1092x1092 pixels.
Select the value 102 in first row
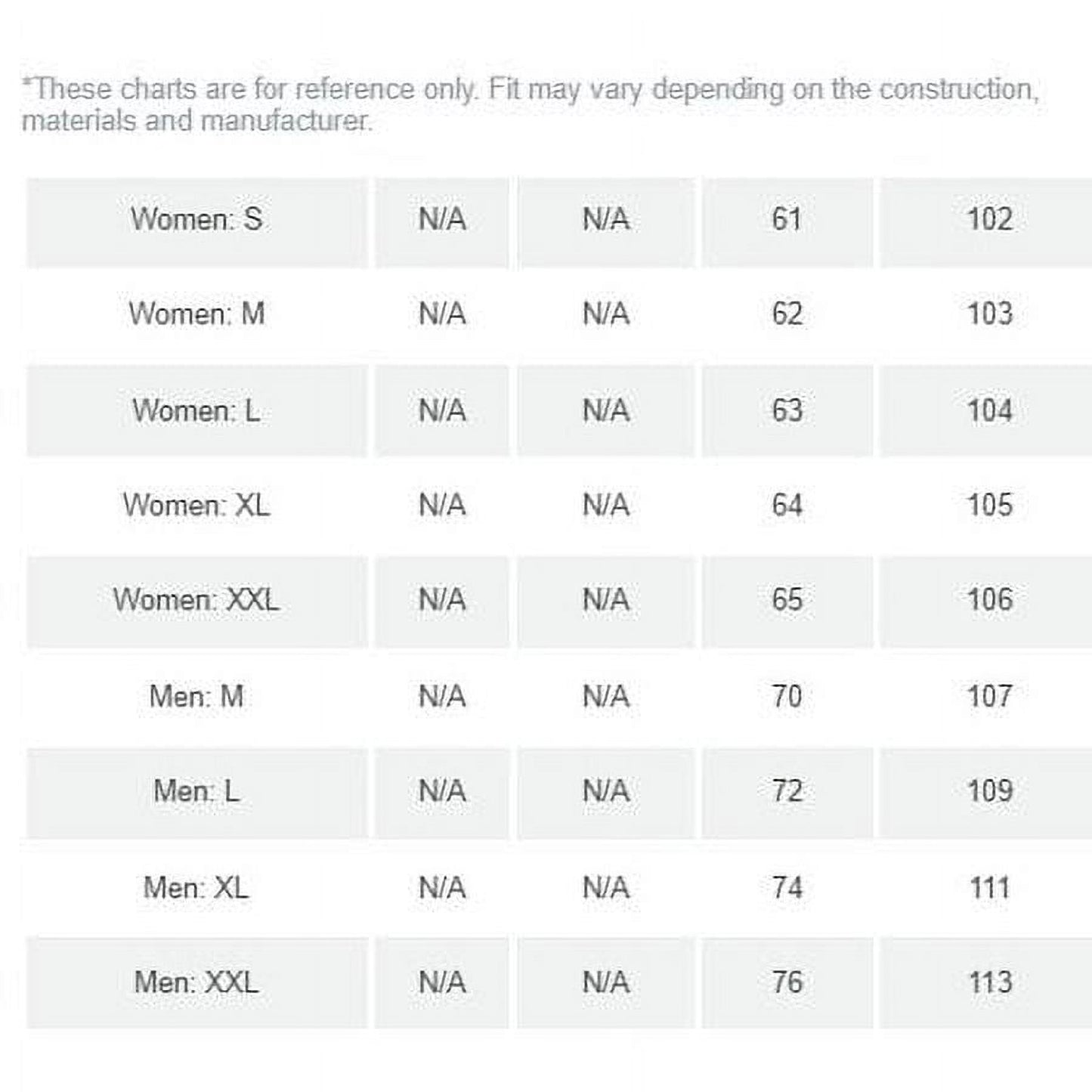pyautogui.click(x=989, y=219)
